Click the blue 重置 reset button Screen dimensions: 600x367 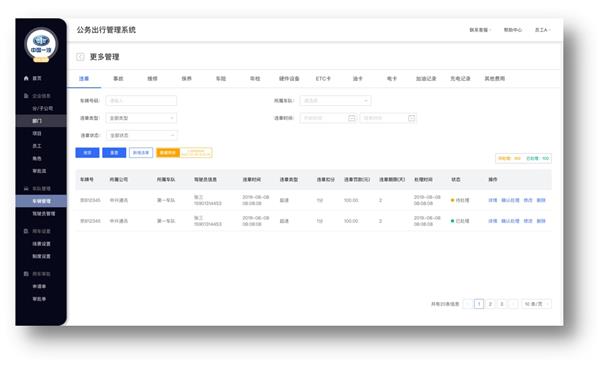[x=114, y=153]
